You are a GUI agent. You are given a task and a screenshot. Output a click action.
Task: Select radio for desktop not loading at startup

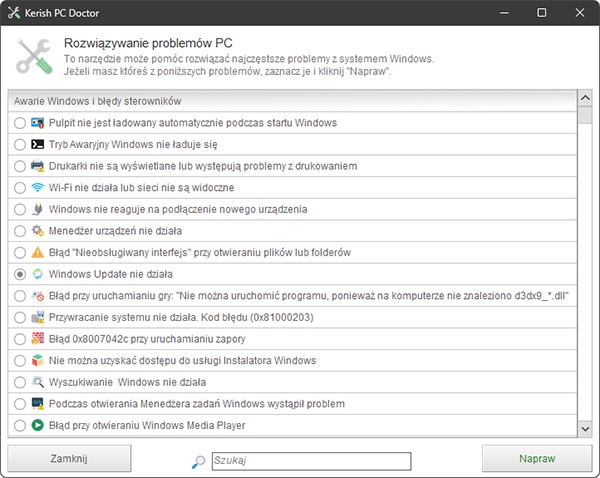pyautogui.click(x=20, y=123)
